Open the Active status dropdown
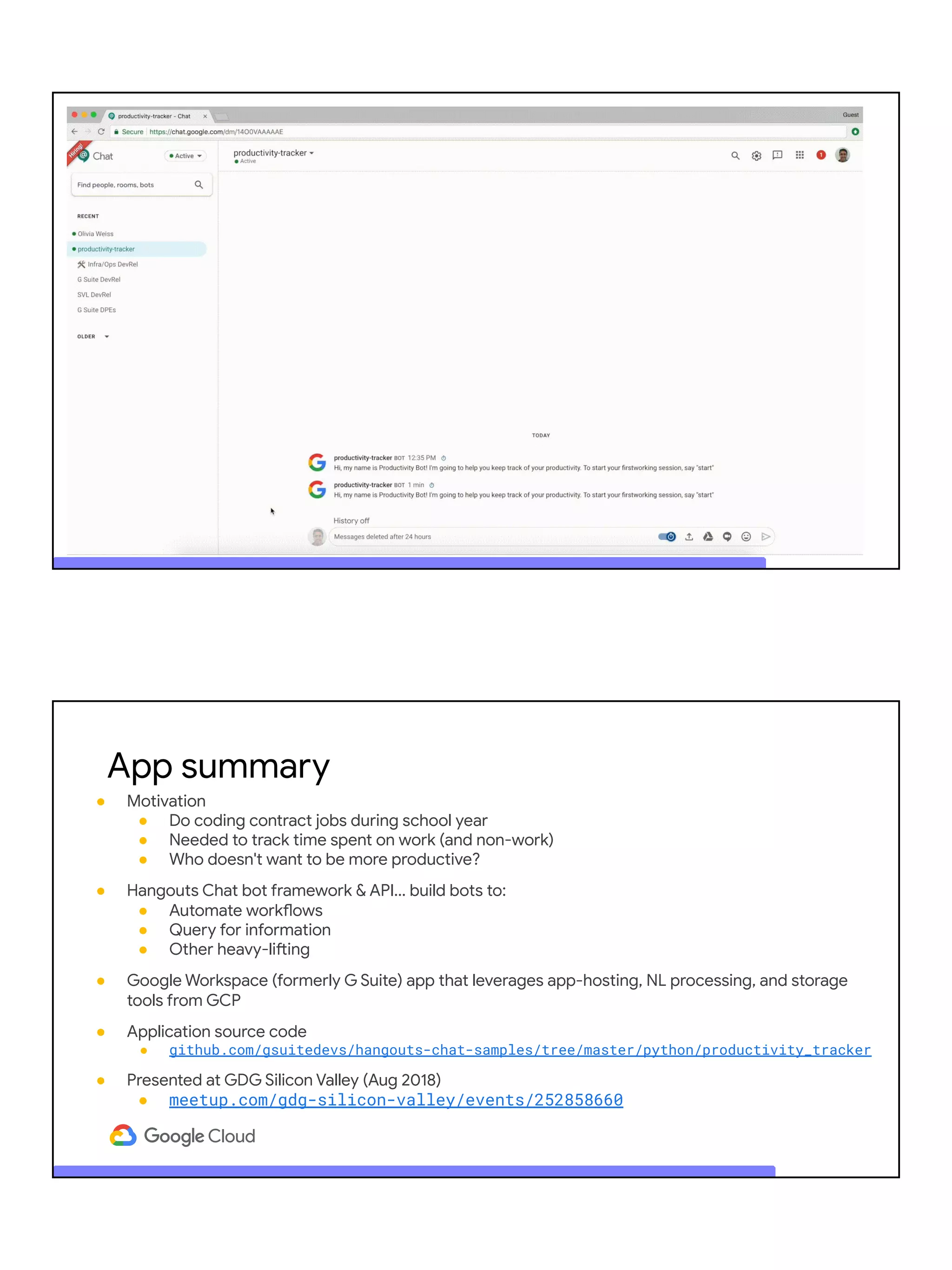Screen dimensions: 952x1270 pyautogui.click(x=185, y=156)
